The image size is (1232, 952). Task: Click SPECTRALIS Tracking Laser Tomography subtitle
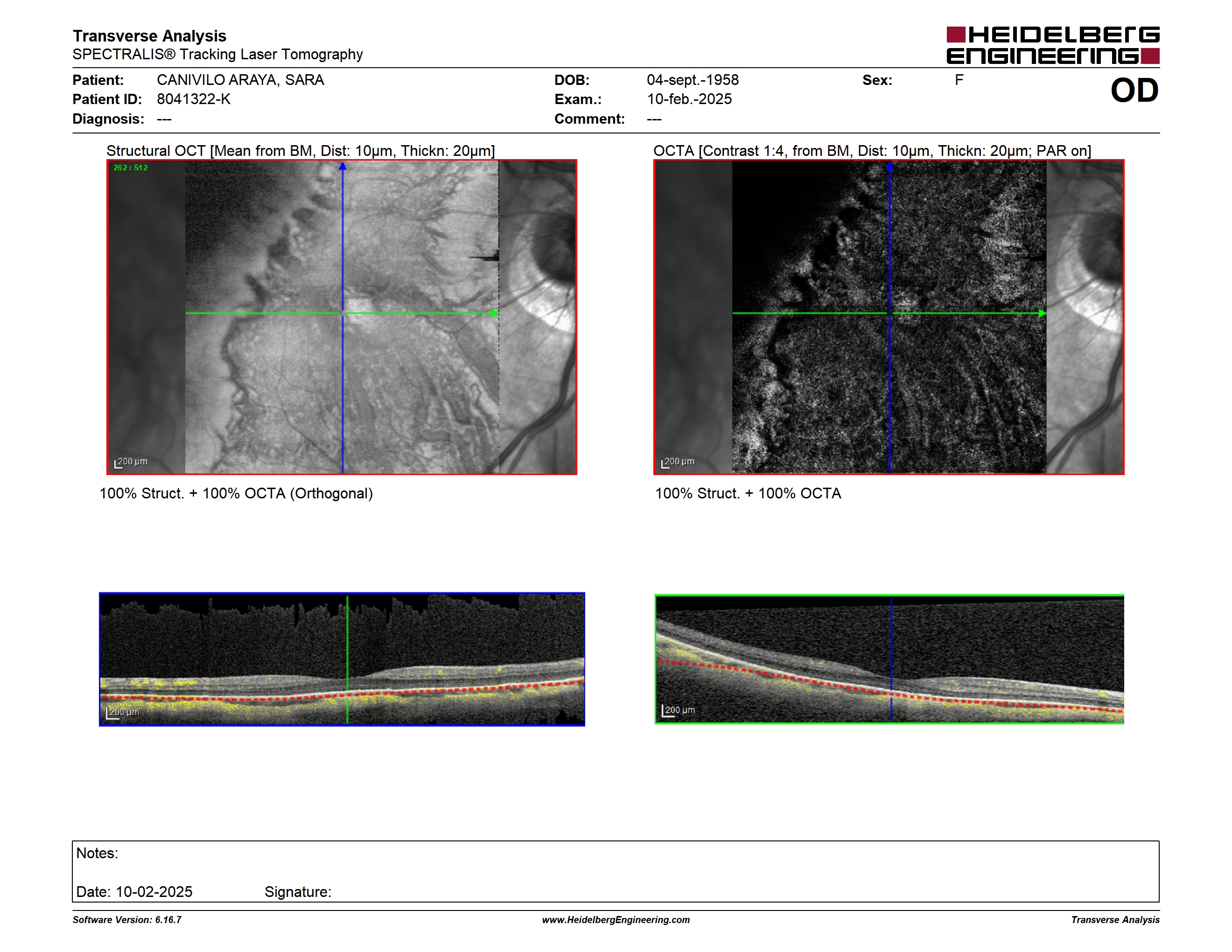[x=218, y=54]
